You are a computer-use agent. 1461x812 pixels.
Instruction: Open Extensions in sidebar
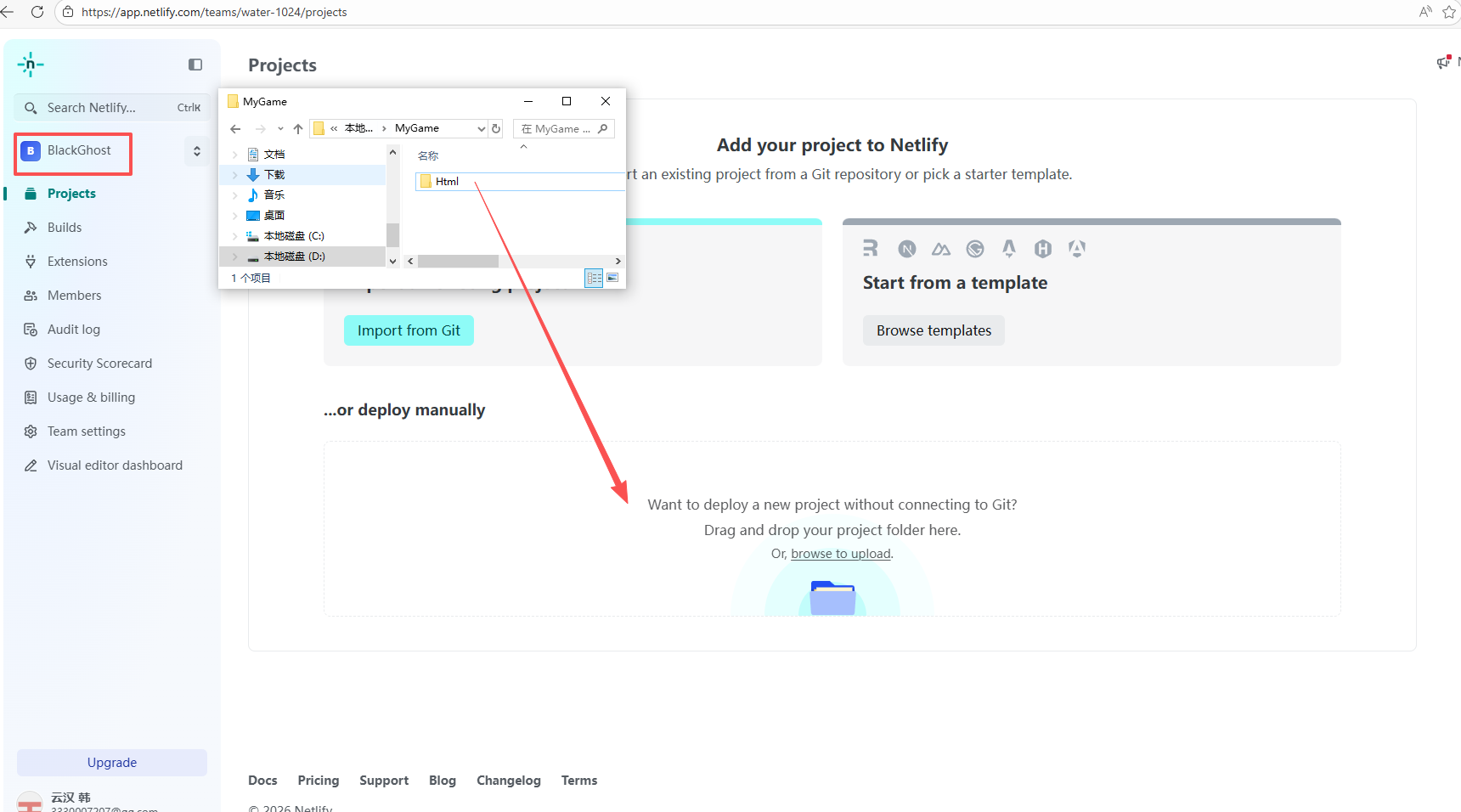(77, 262)
